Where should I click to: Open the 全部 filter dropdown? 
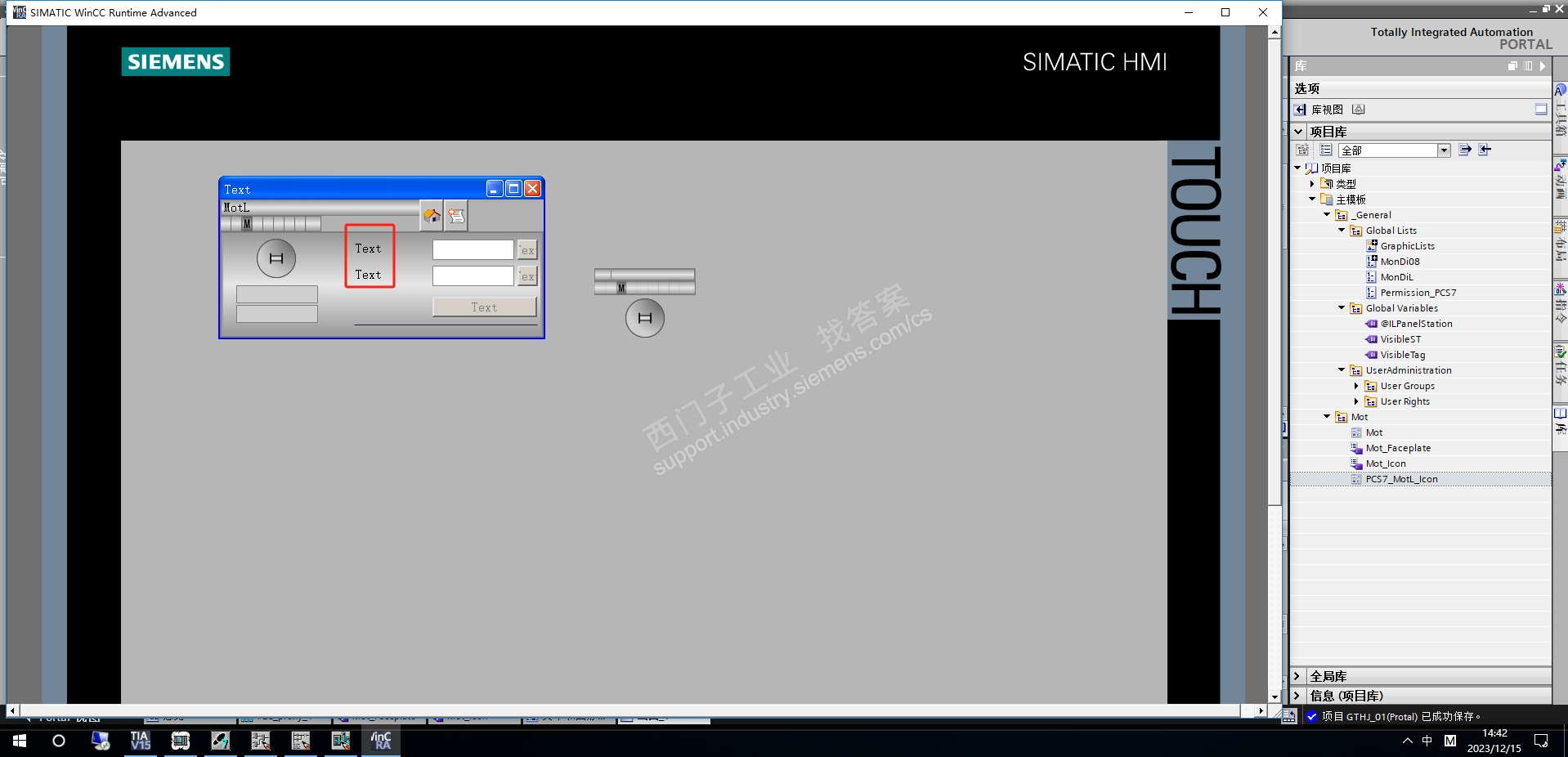[1444, 150]
